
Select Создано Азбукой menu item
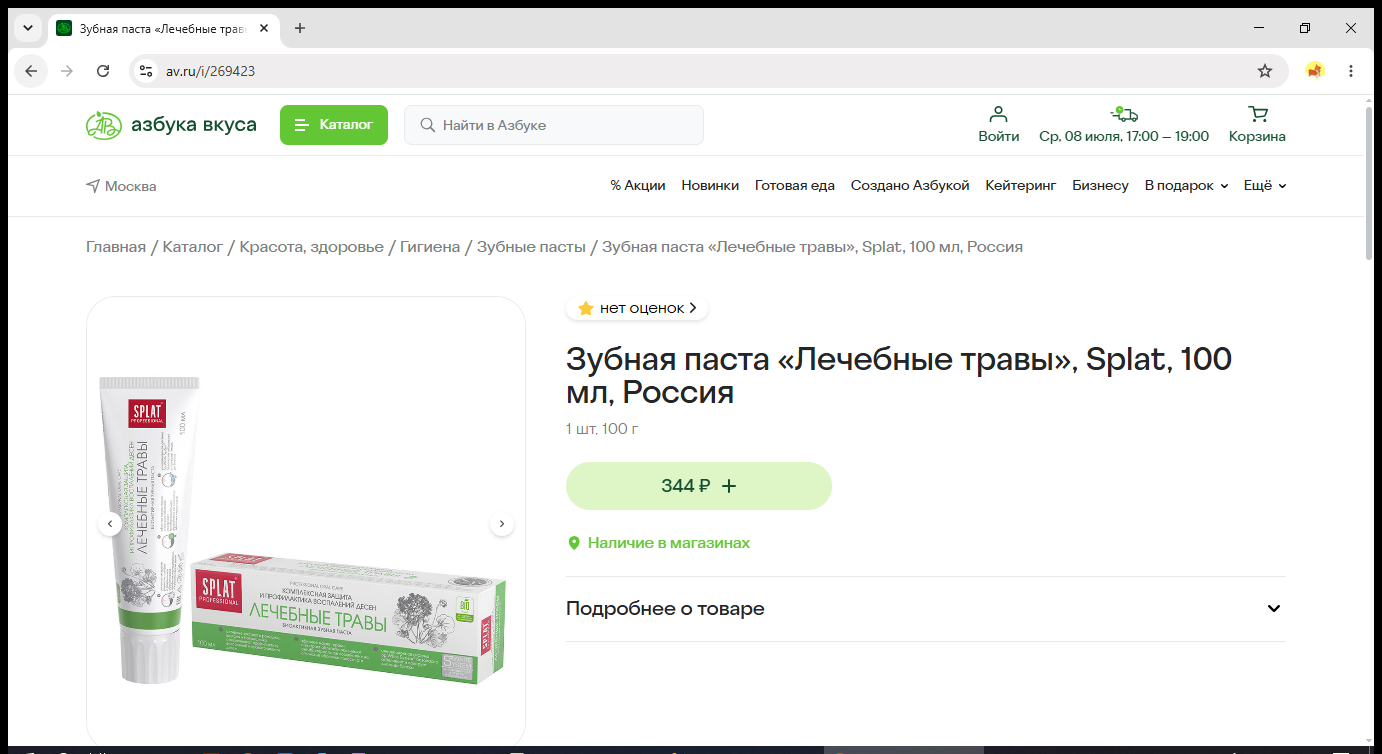pos(910,186)
